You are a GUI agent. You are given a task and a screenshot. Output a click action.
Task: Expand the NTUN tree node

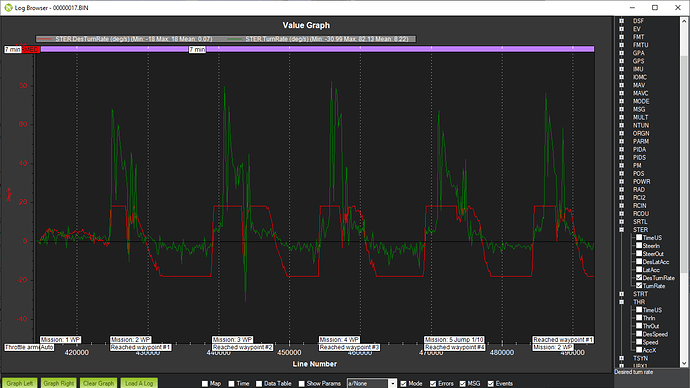point(621,125)
